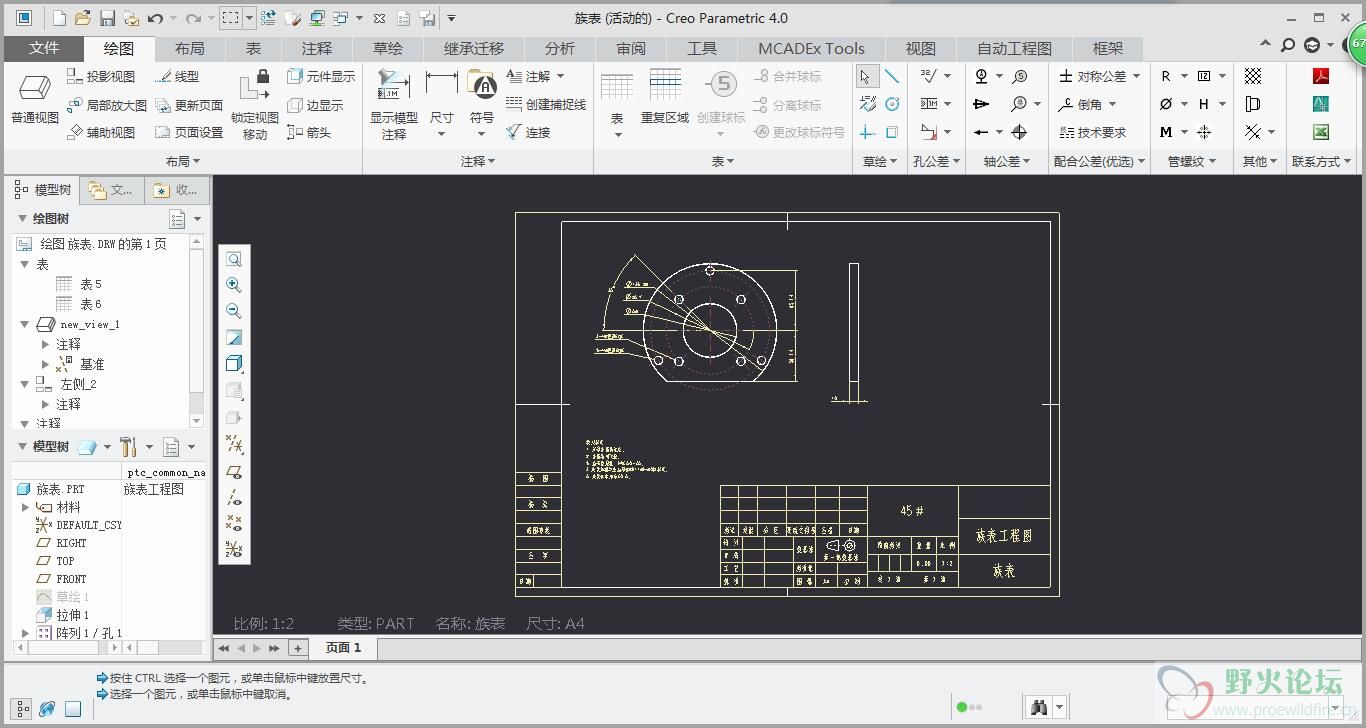
Task: Click the 普通视图 general view icon
Action: point(35,99)
